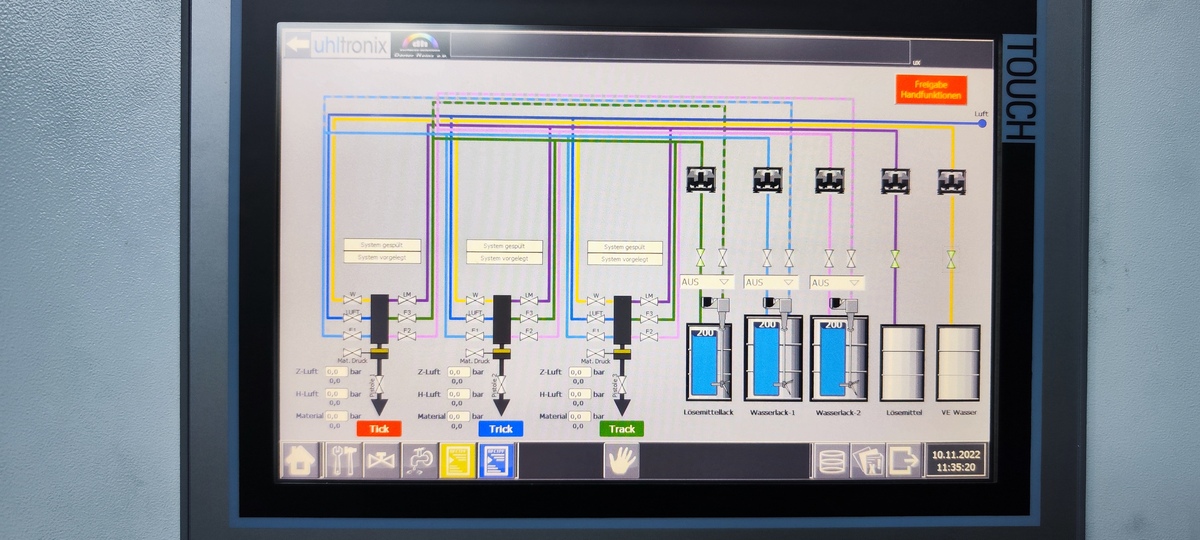Expand the AUS dropdown for Lösemittellack
The width and height of the screenshot is (1200, 540).
(707, 282)
